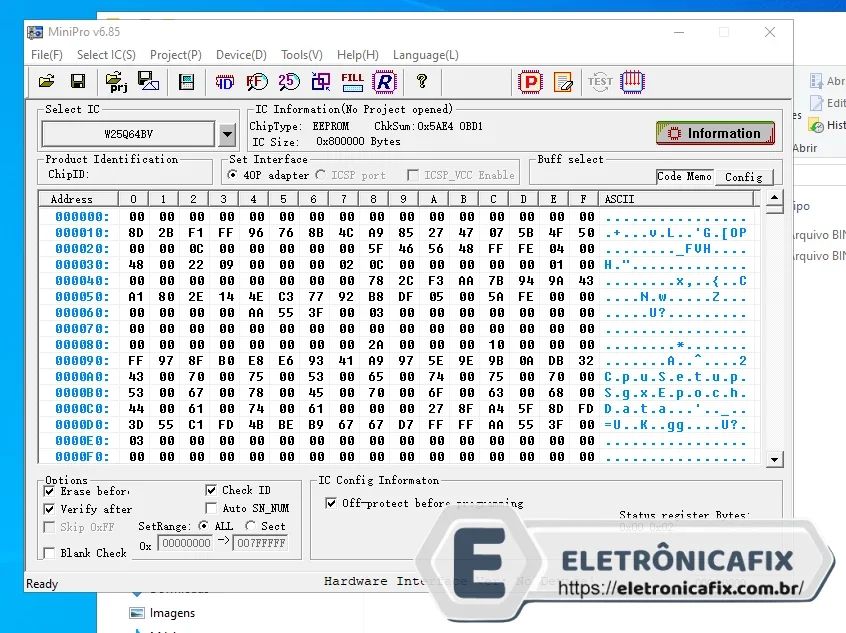Open the File(F) menu
The image size is (846, 633).
pyautogui.click(x=47, y=55)
